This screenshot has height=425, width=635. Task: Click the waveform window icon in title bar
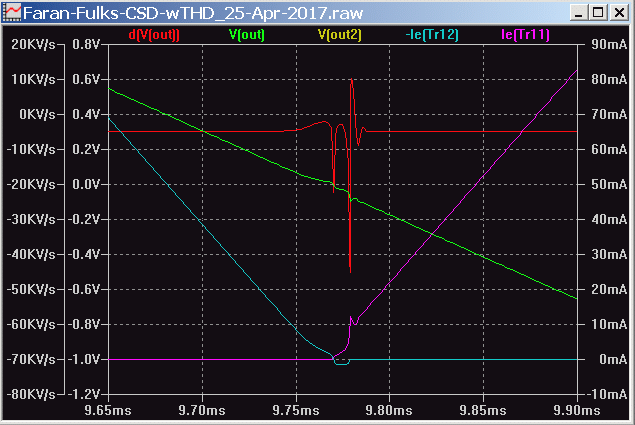11,13
